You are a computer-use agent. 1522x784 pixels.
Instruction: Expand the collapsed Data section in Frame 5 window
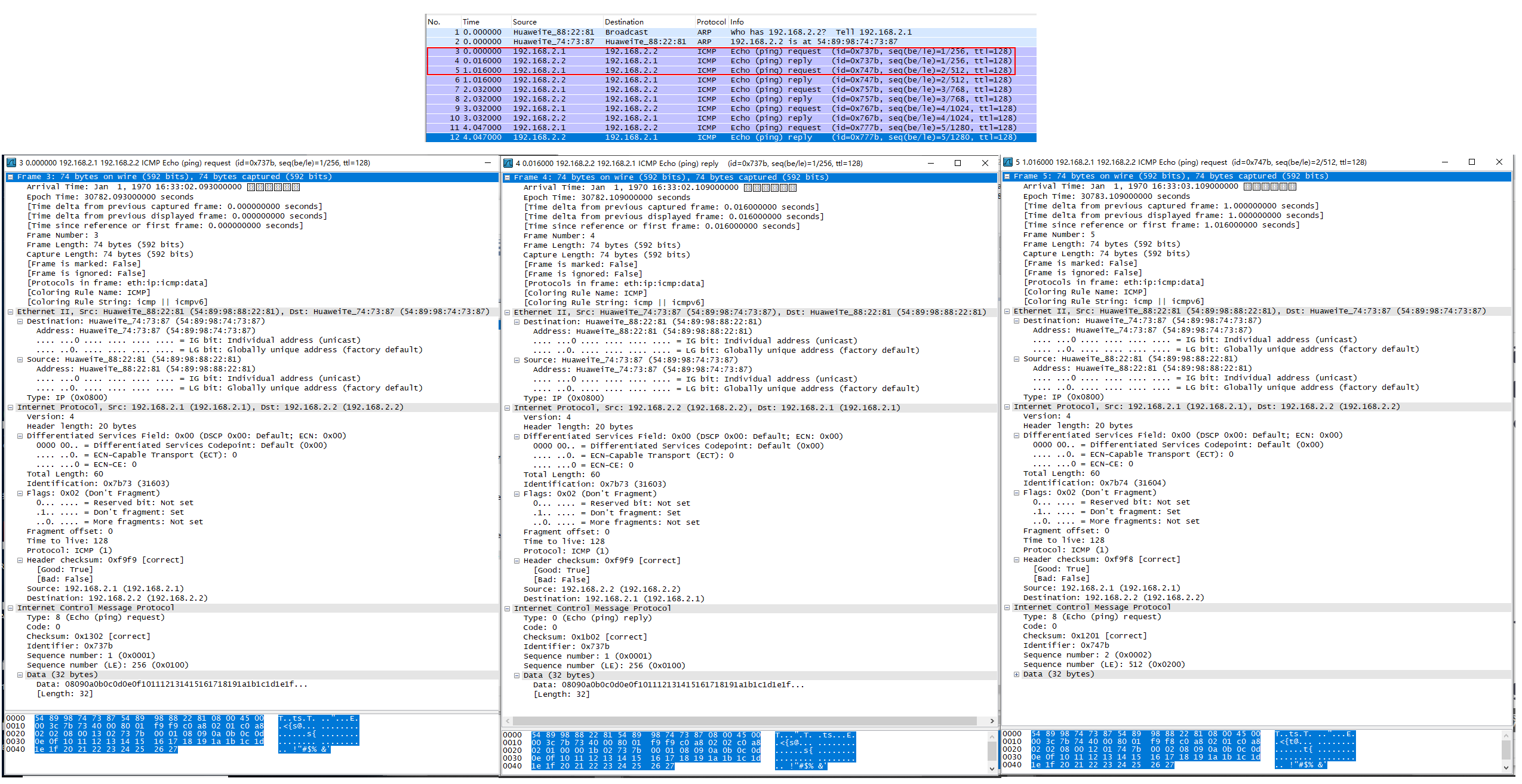(x=1017, y=674)
